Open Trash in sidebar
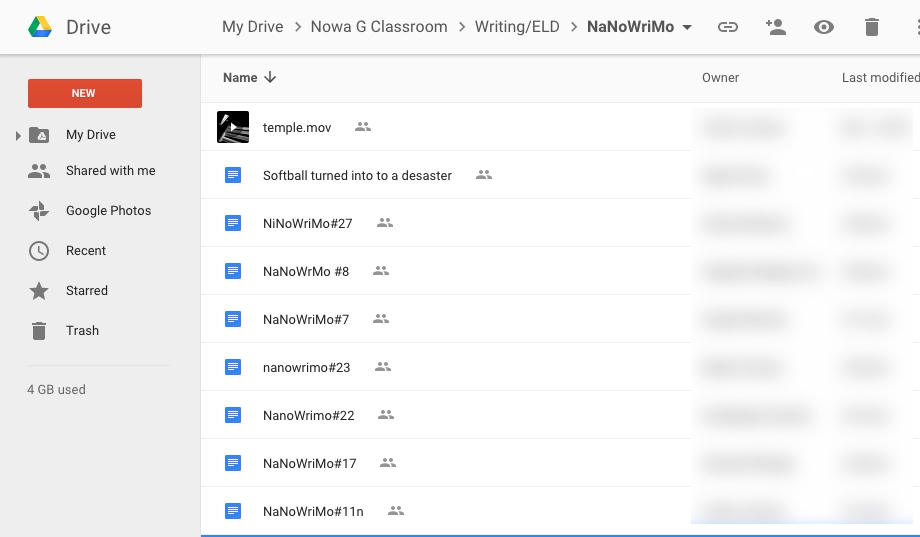920x537 pixels. pos(82,330)
